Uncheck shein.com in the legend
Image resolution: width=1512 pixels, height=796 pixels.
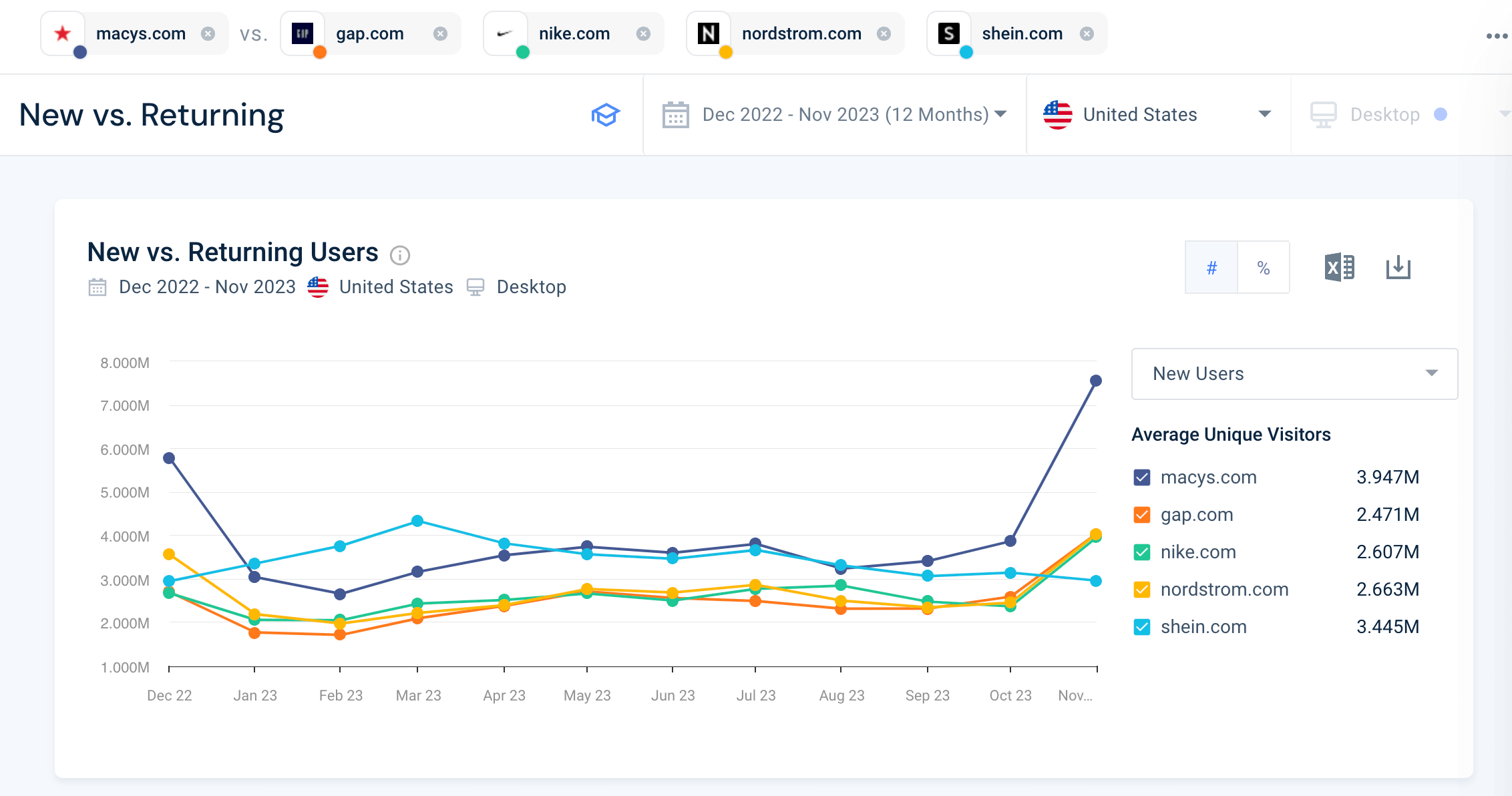1142,627
